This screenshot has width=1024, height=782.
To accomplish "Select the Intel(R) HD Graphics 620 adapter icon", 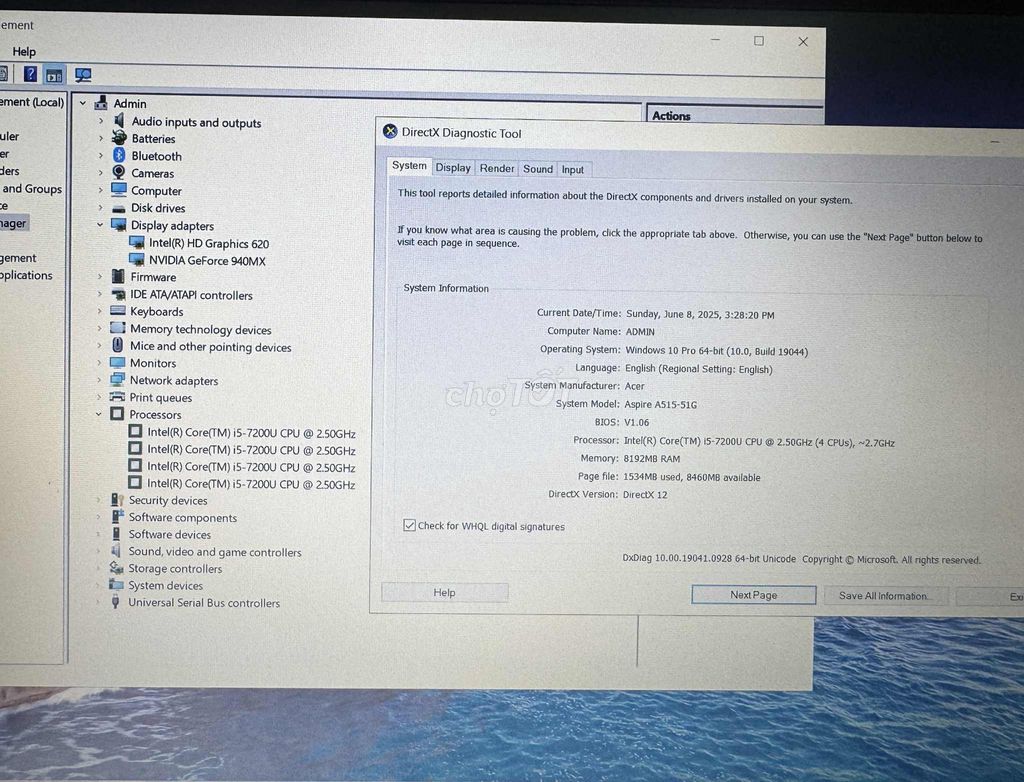I will tap(136, 242).
